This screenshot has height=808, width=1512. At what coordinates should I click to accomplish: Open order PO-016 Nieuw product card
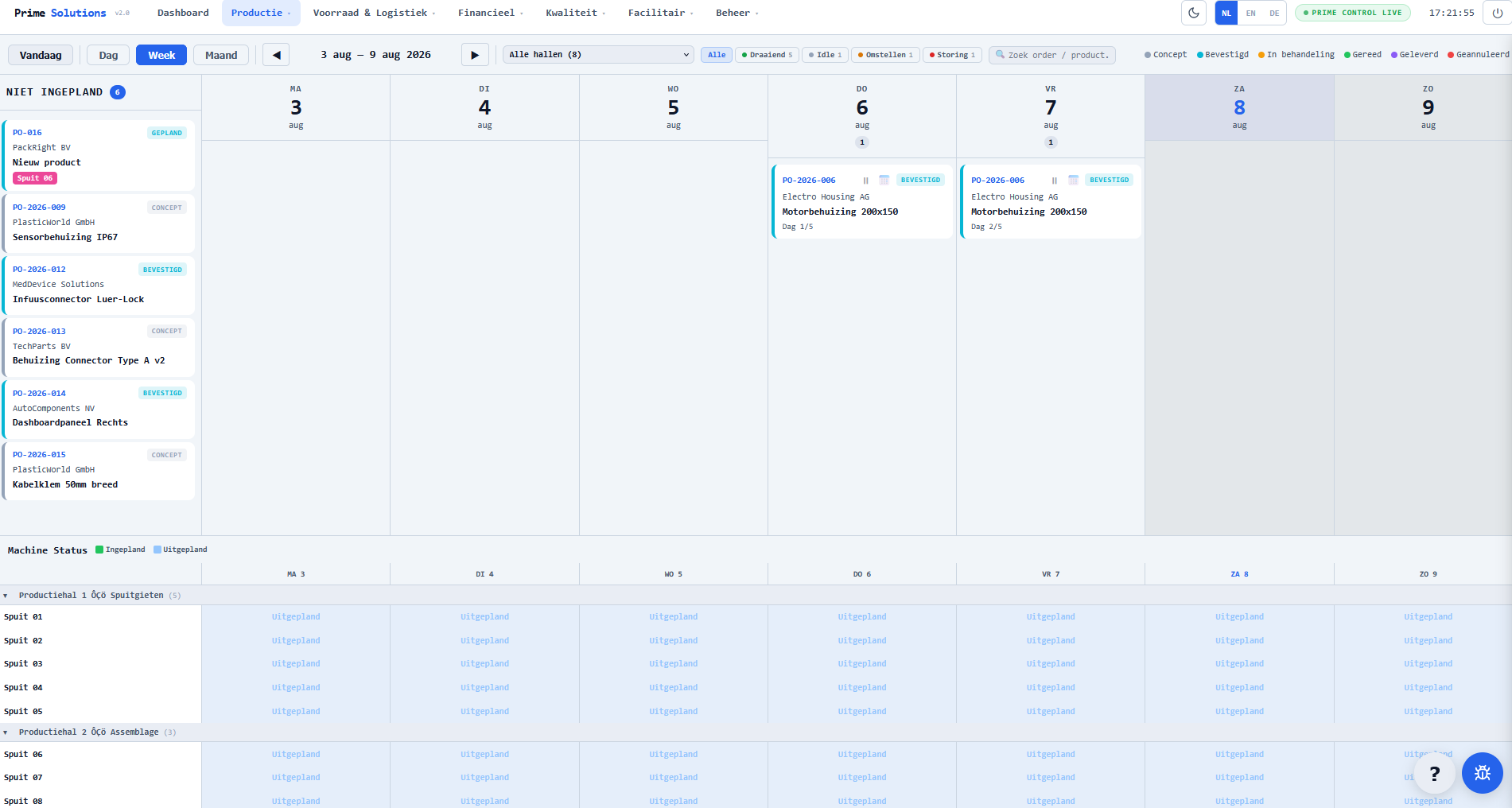click(x=99, y=155)
